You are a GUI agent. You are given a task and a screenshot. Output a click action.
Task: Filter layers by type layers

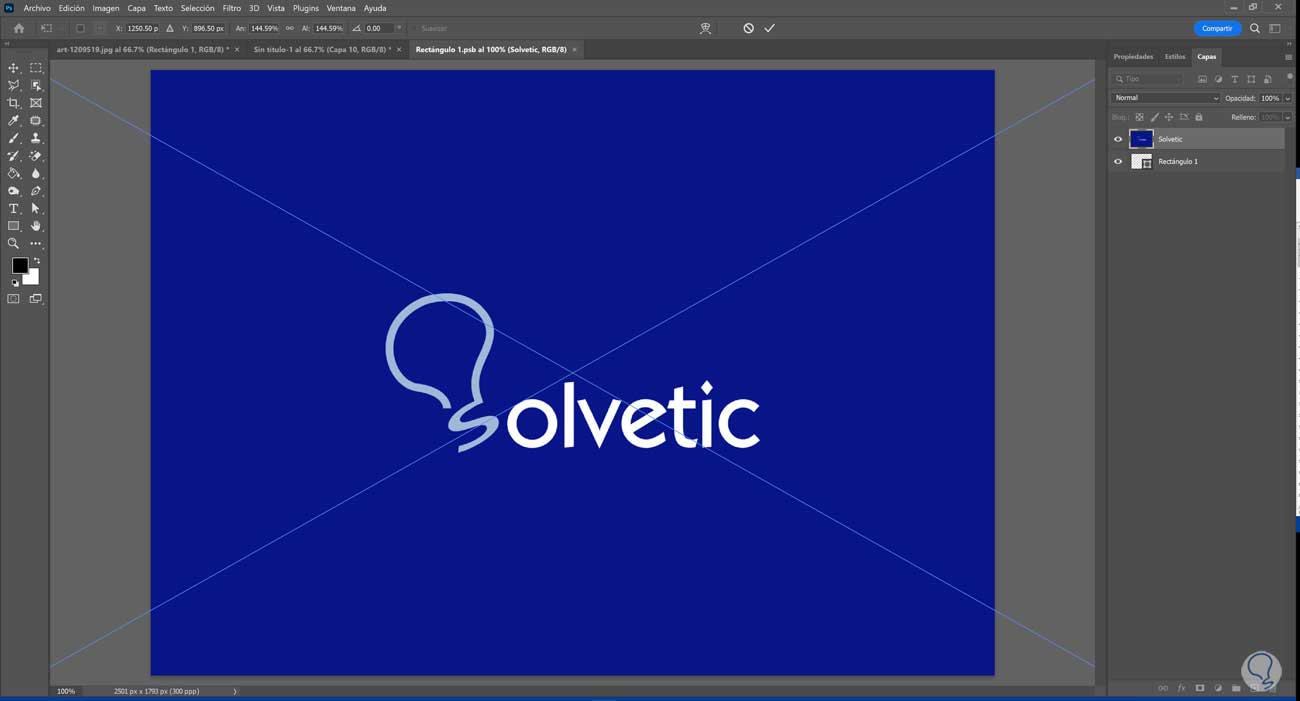pyautogui.click(x=1234, y=79)
